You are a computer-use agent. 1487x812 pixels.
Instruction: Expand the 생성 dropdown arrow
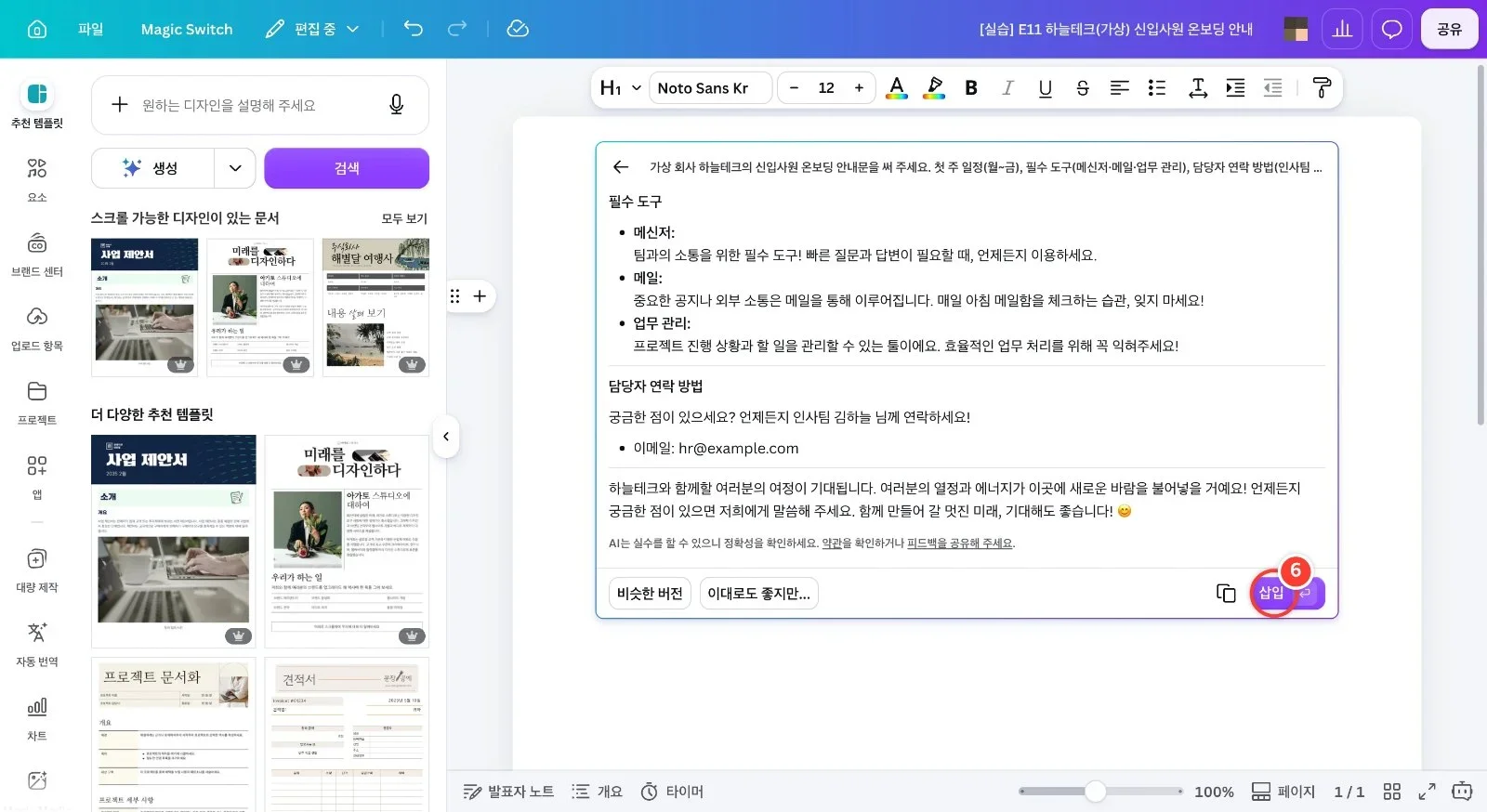click(x=235, y=168)
